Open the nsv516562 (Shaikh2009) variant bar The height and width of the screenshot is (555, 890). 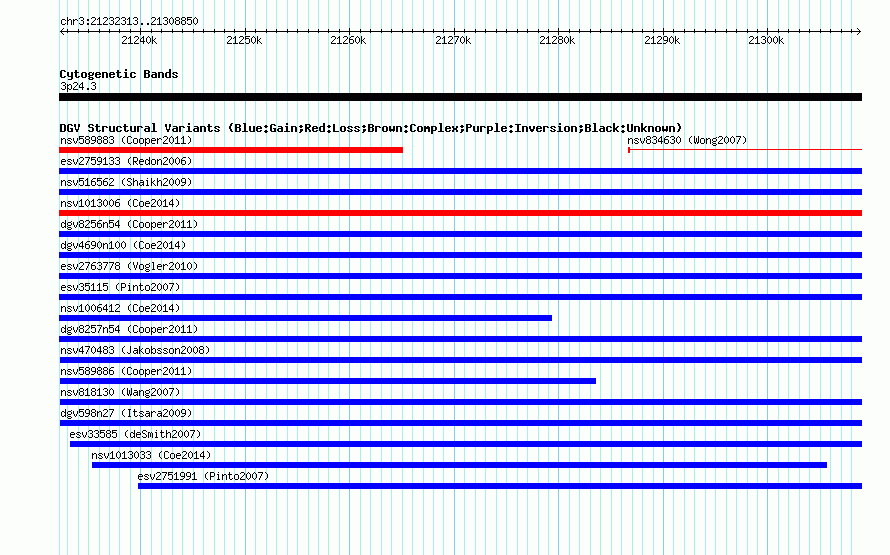[x=460, y=192]
